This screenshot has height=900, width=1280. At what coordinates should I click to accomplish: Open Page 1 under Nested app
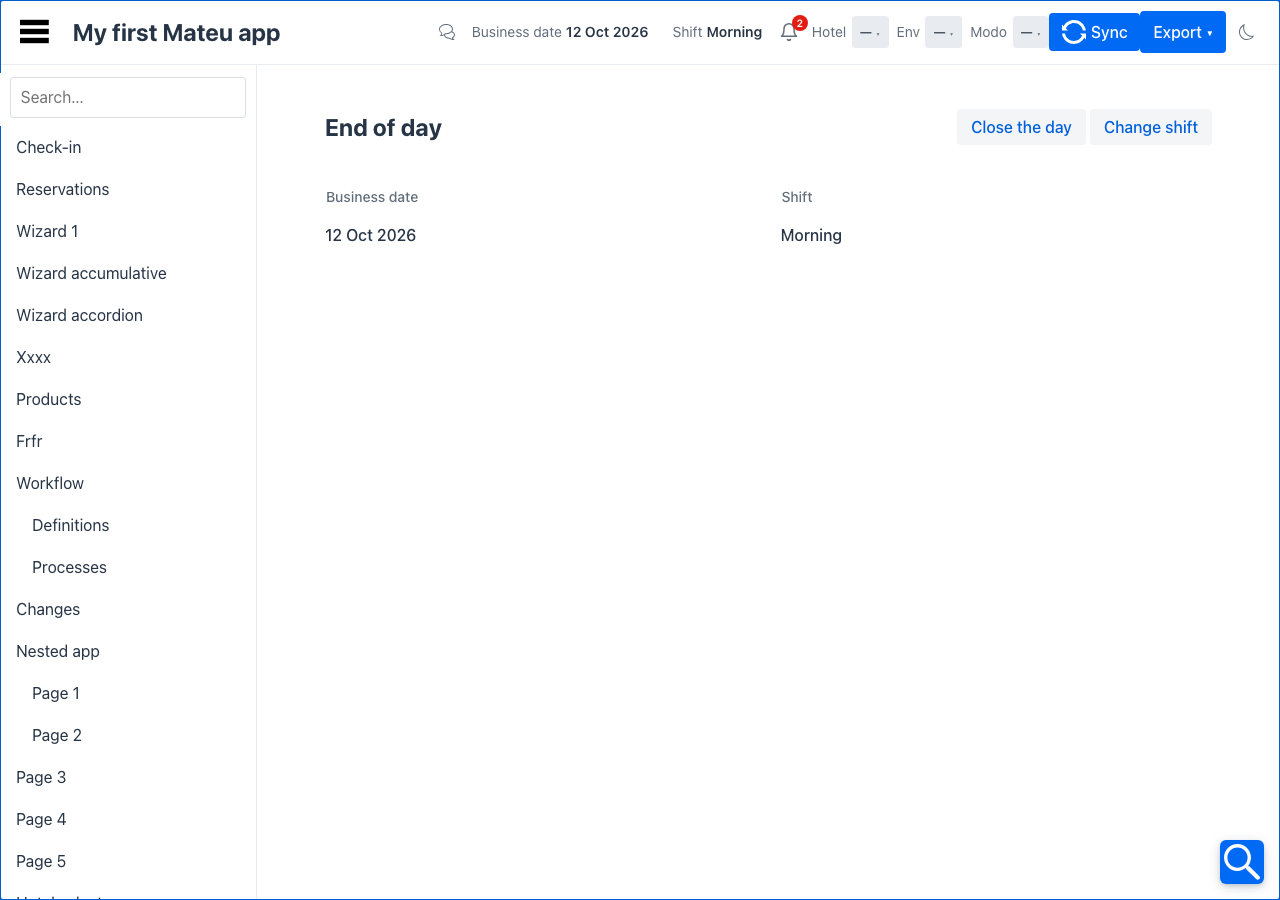coord(56,693)
